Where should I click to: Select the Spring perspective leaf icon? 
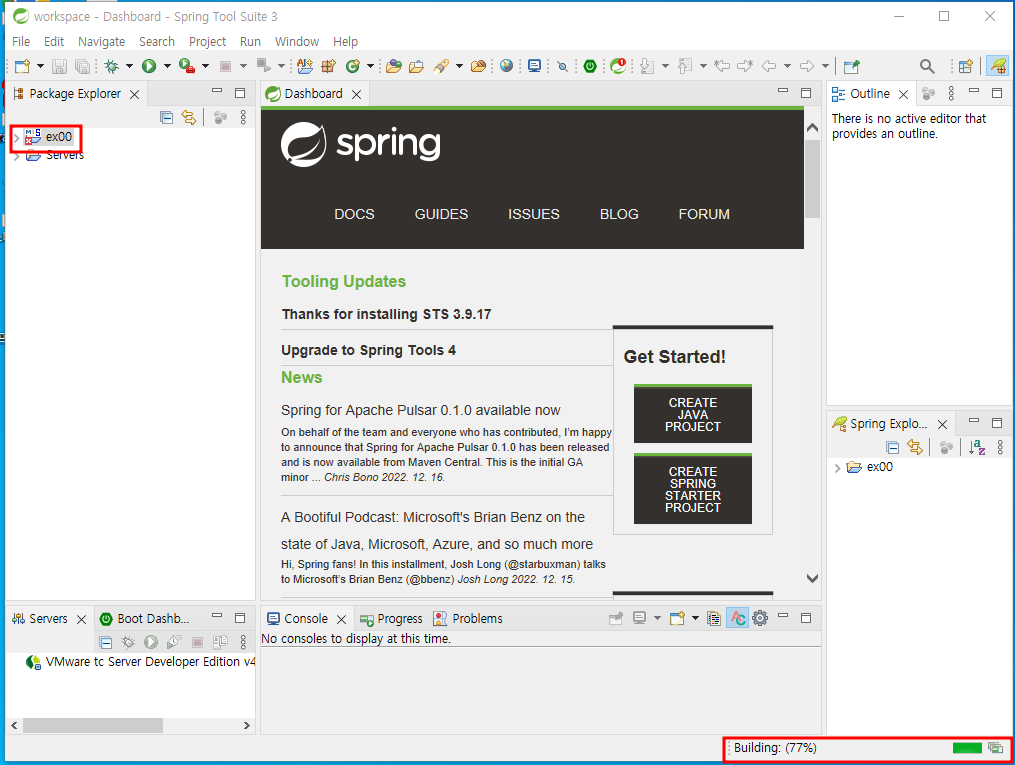[998, 66]
